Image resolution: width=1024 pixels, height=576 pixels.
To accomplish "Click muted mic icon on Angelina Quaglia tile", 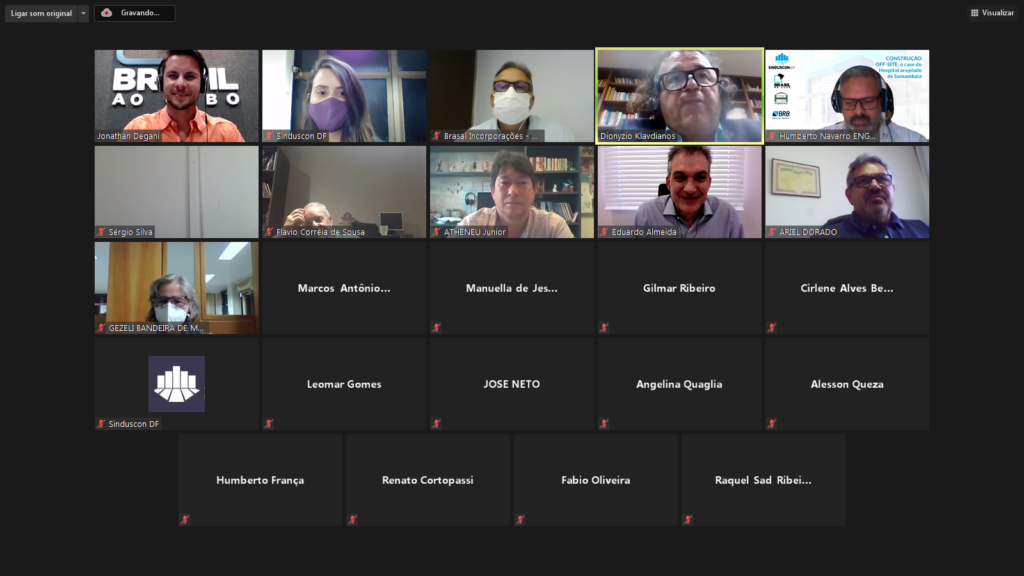I will 604,423.
